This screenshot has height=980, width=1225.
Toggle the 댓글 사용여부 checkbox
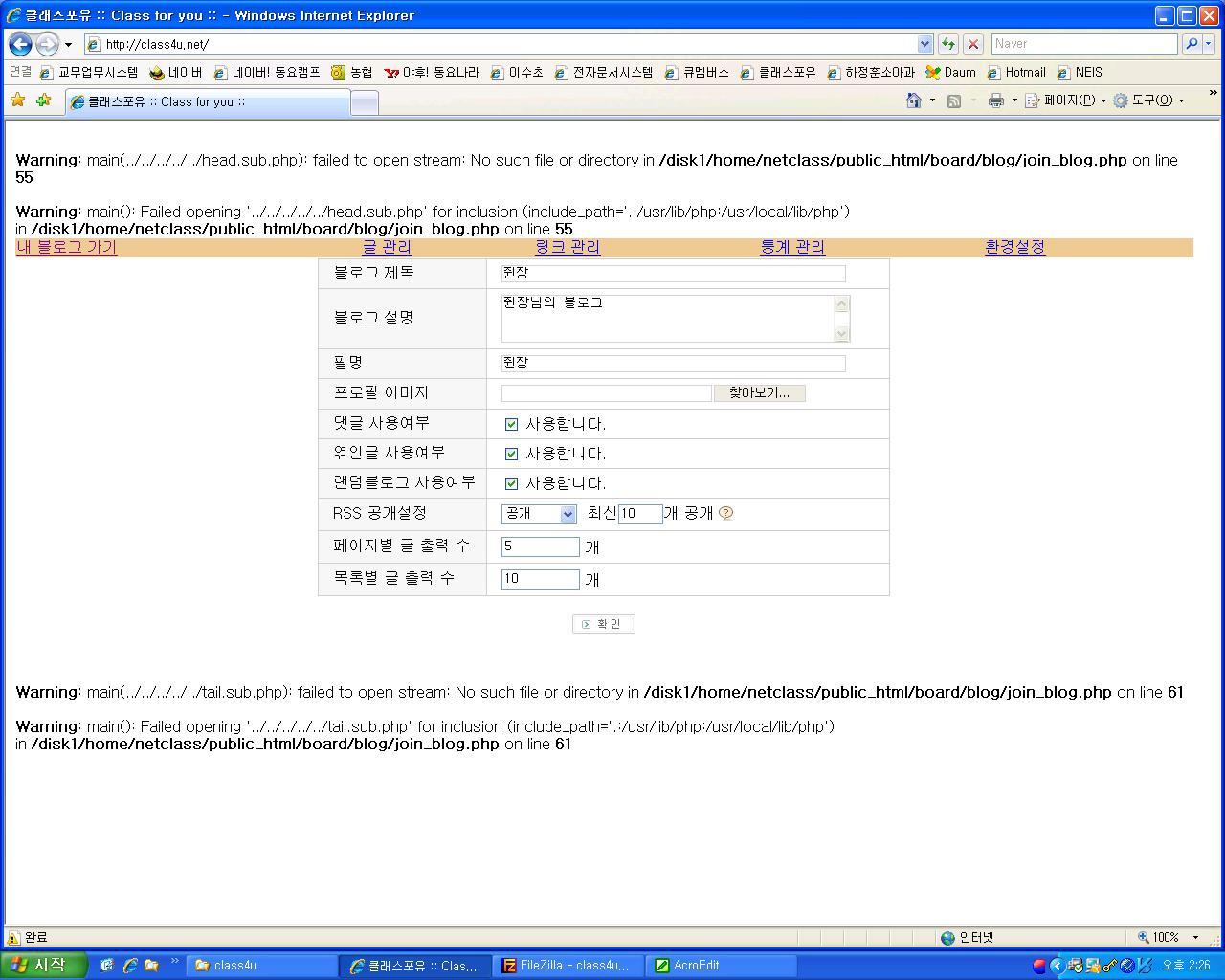coord(511,424)
